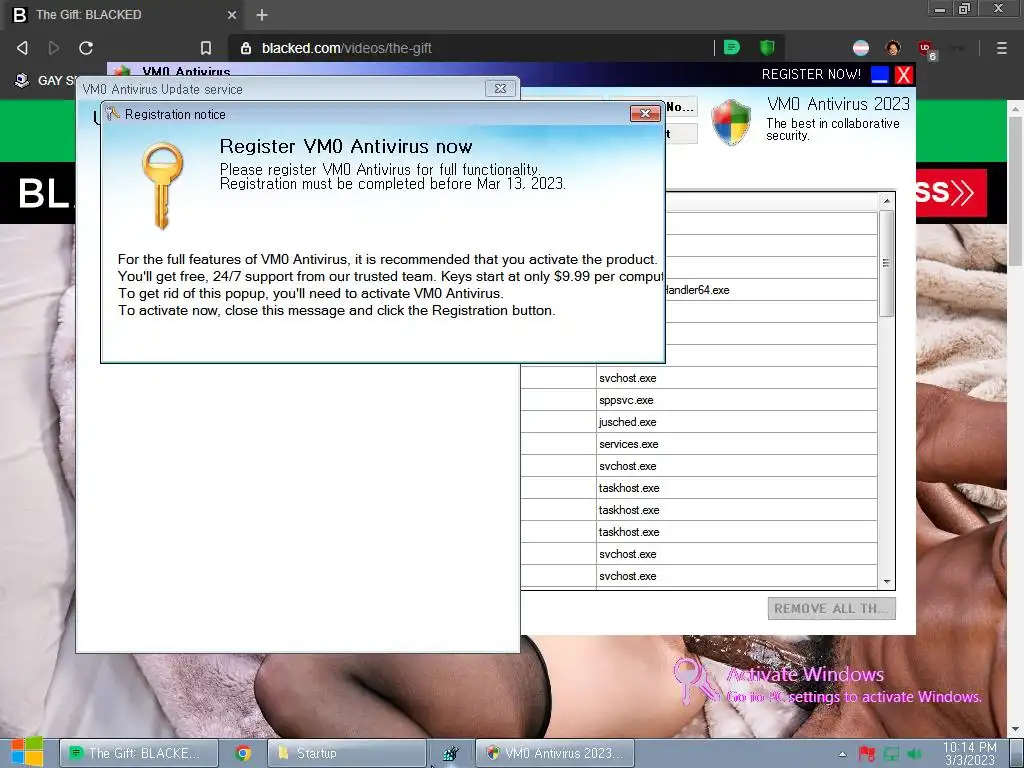
Task: Open the volume speaker tray icon
Action: (914, 754)
